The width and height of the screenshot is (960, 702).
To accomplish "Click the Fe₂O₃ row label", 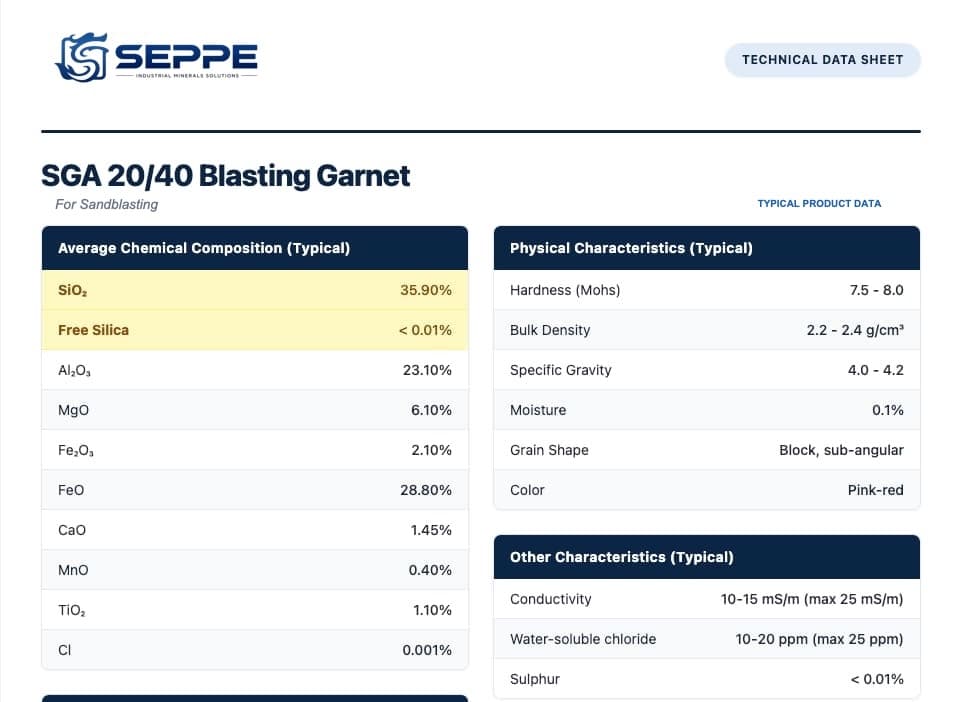I will (x=76, y=451).
